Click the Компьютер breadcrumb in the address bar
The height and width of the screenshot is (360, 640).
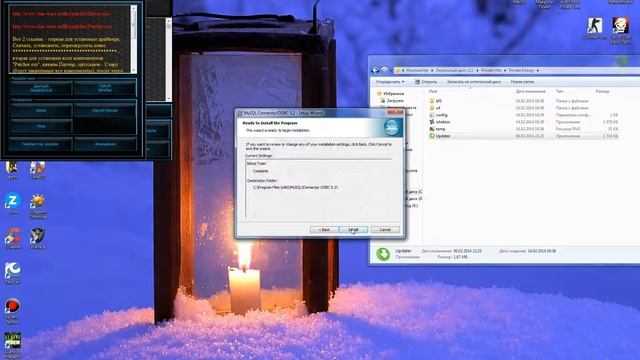[x=417, y=70]
